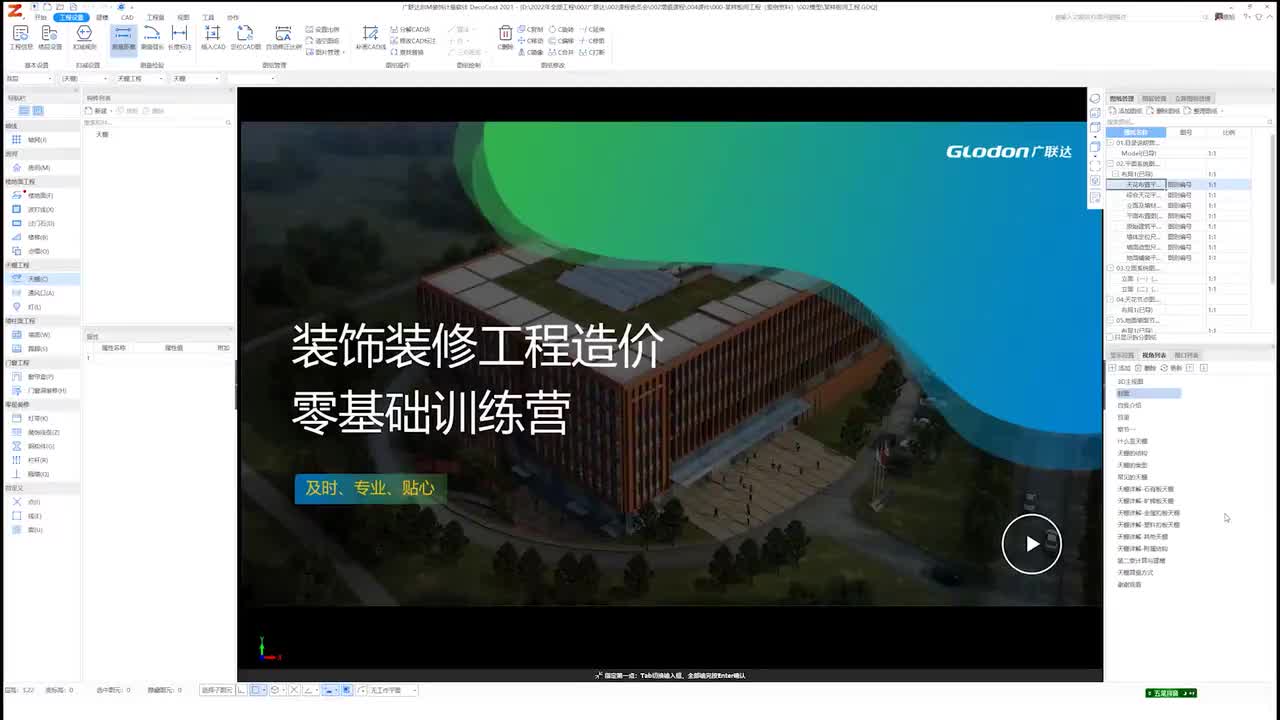Switch to the 工程量 ribbon tab
Viewport: 1280px width, 720px height.
click(155, 17)
